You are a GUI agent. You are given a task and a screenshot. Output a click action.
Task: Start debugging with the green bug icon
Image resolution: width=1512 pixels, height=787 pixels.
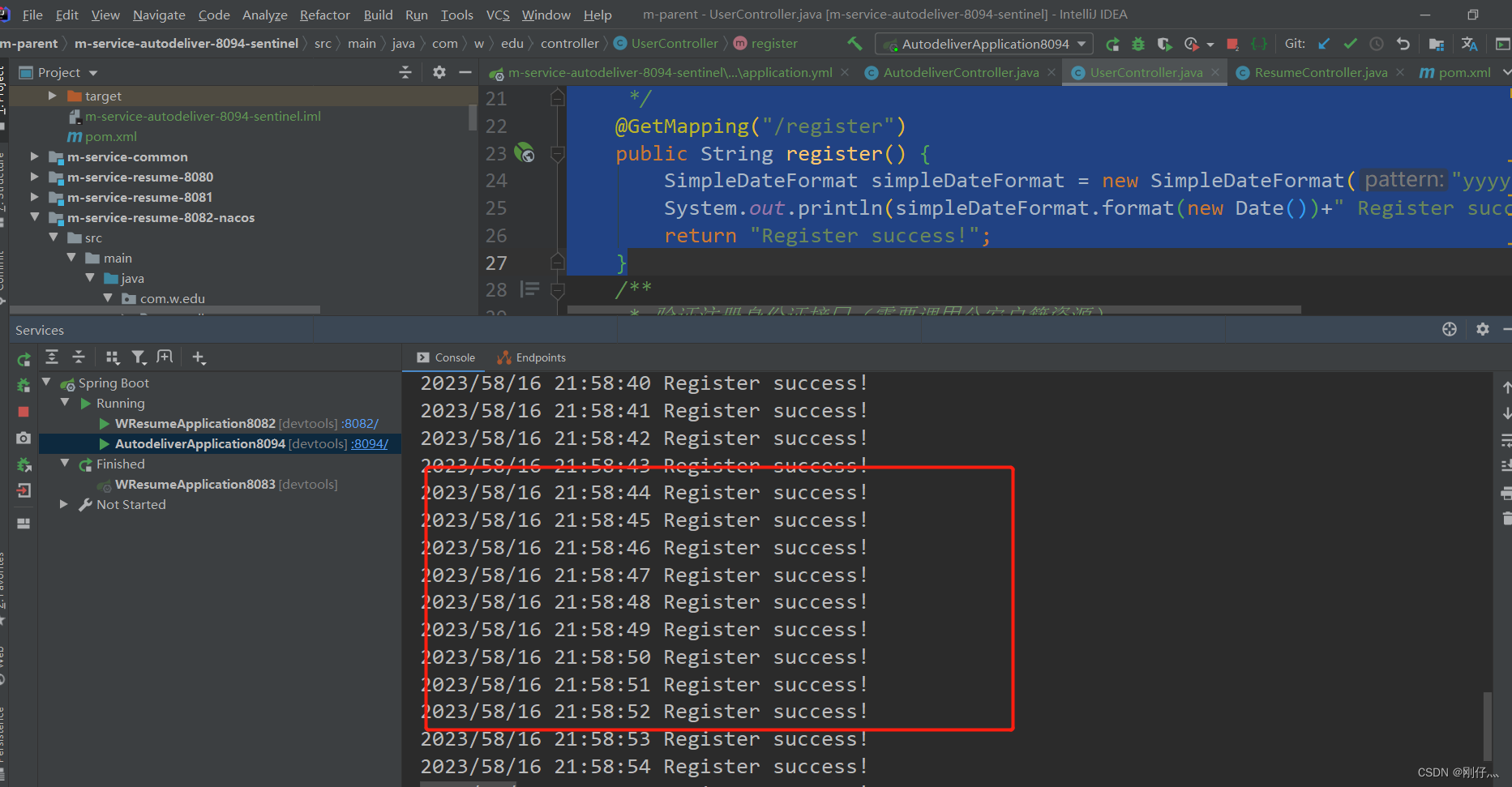pyautogui.click(x=1138, y=44)
